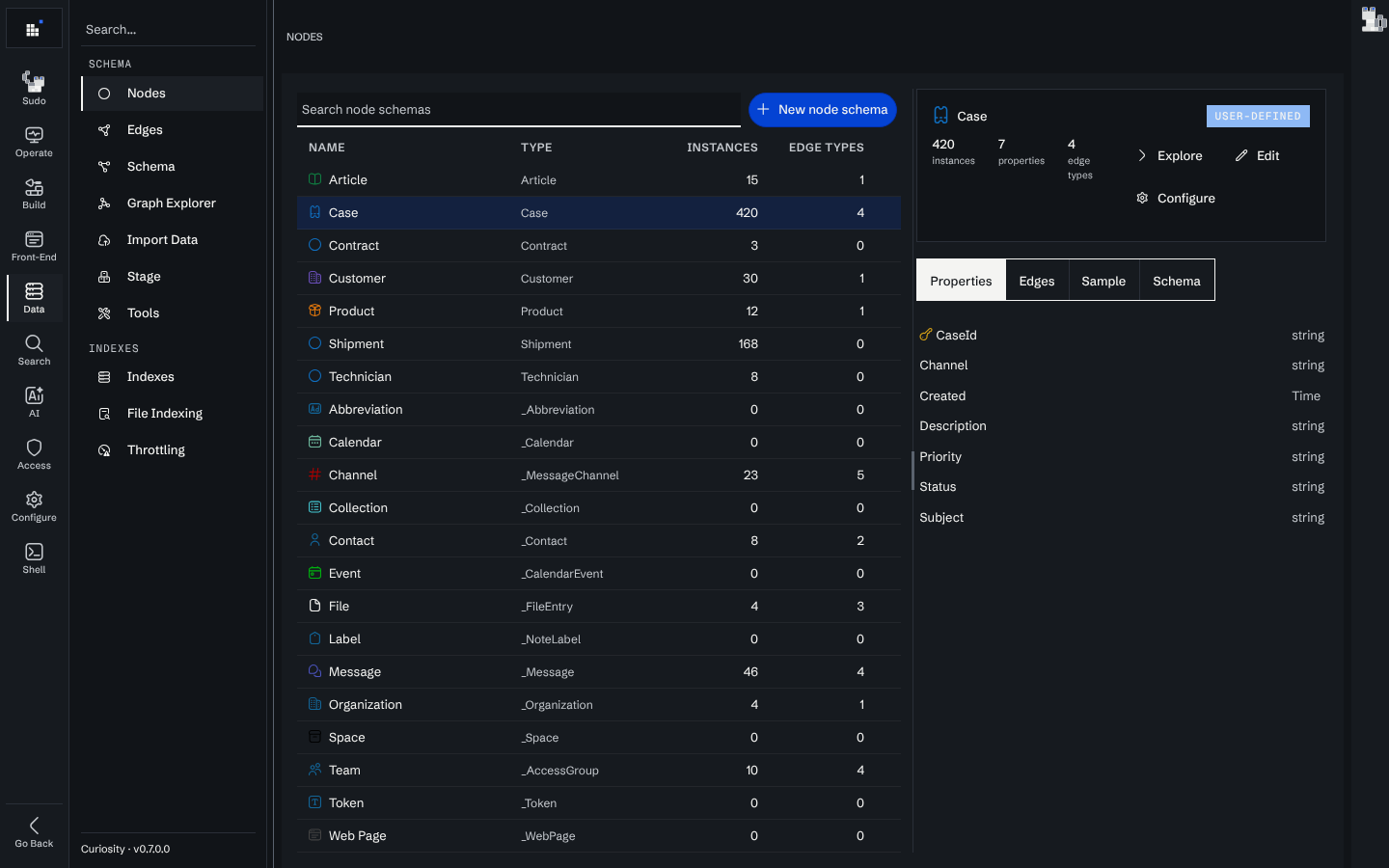
Task: Switch to the Schema tab
Action: (x=1177, y=281)
